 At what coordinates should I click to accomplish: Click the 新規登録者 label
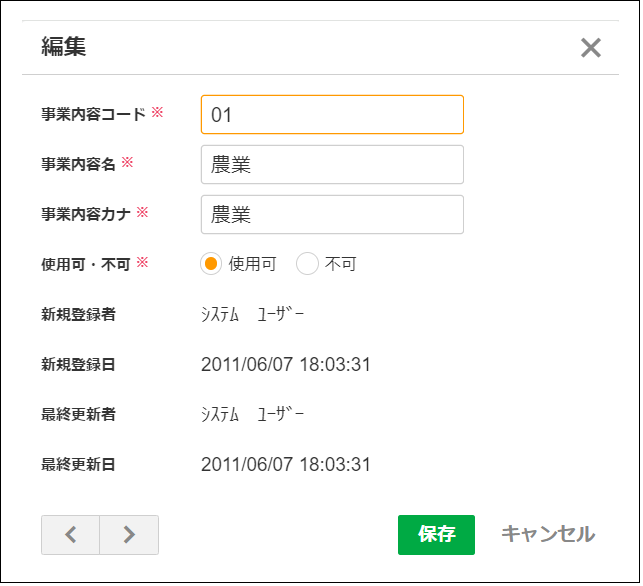pos(78,314)
